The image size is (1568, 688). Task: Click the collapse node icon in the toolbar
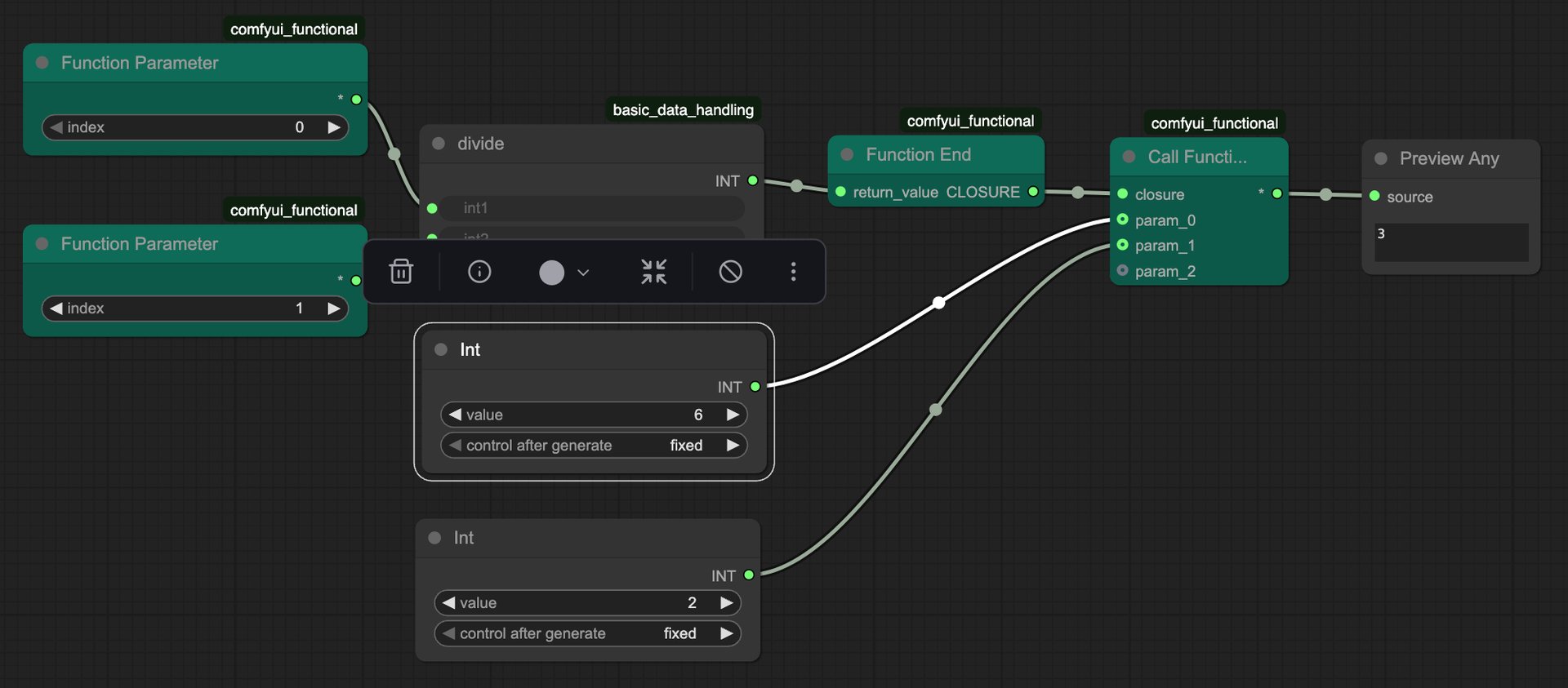(x=653, y=271)
